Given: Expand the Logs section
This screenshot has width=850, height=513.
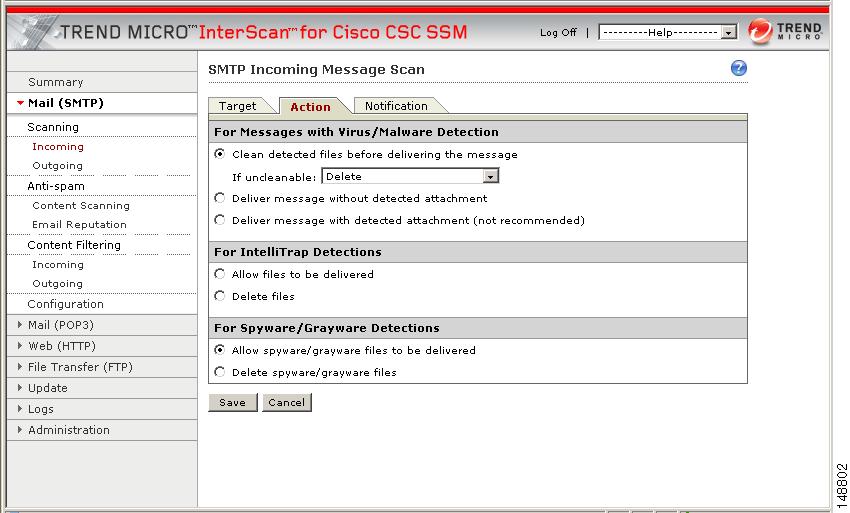Looking at the screenshot, I should [x=20, y=408].
